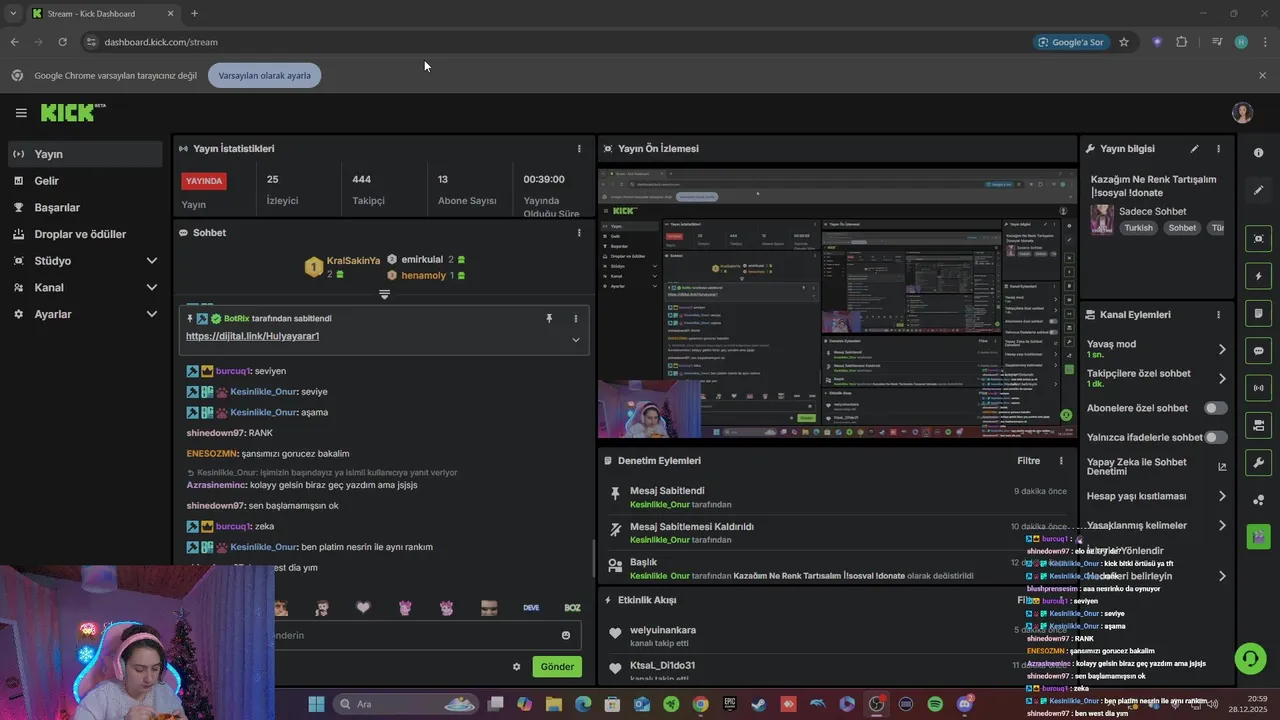
Task: Open the emoji picker in chat input
Action: pyautogui.click(x=566, y=636)
